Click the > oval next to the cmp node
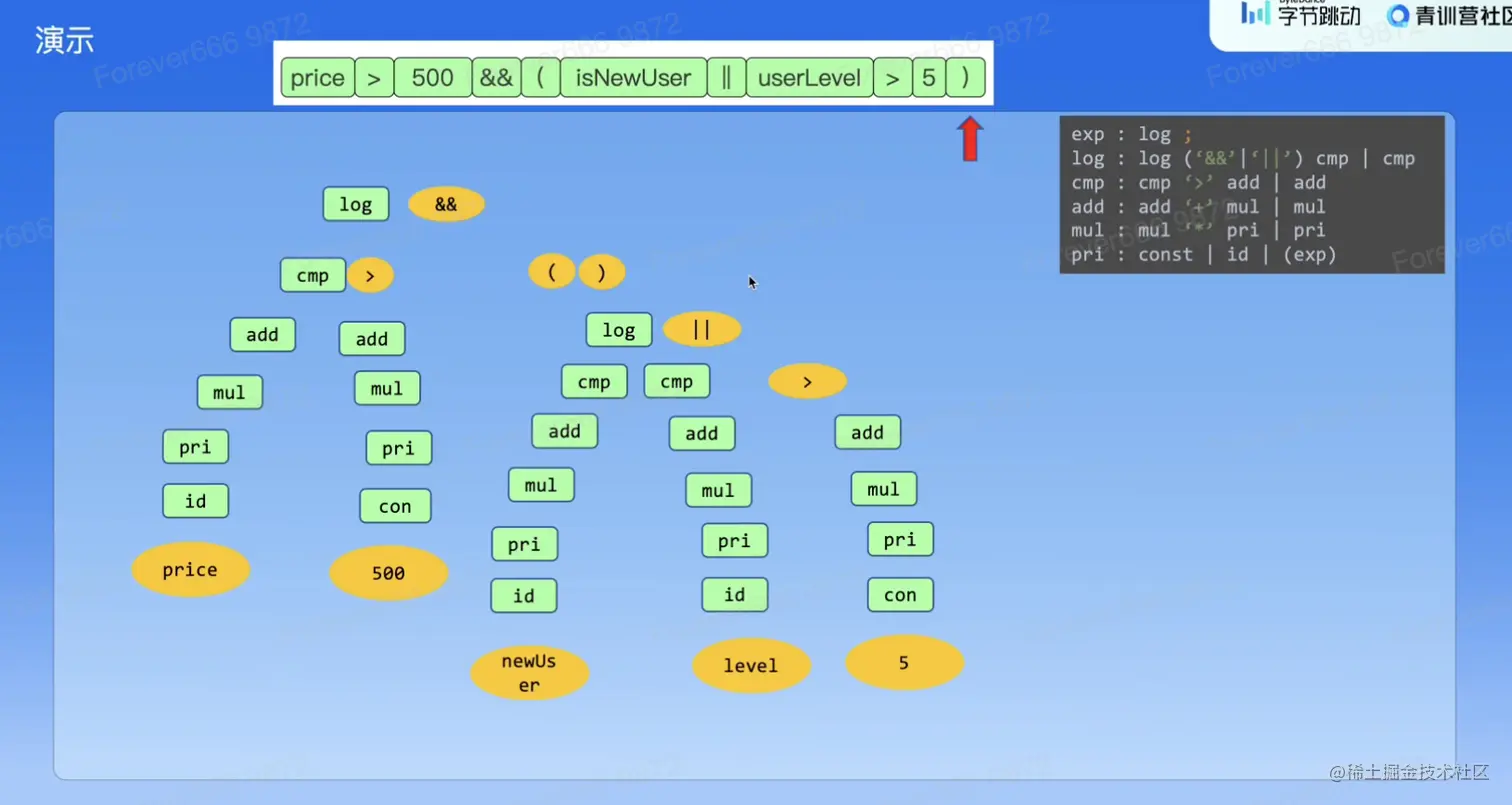The image size is (1512, 805). tap(370, 276)
